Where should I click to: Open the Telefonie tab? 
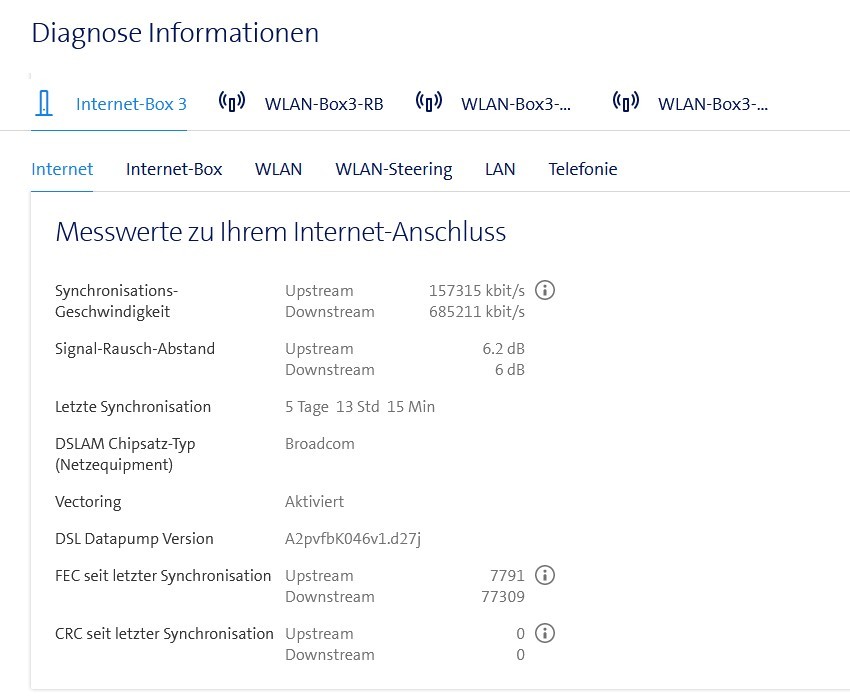point(582,169)
